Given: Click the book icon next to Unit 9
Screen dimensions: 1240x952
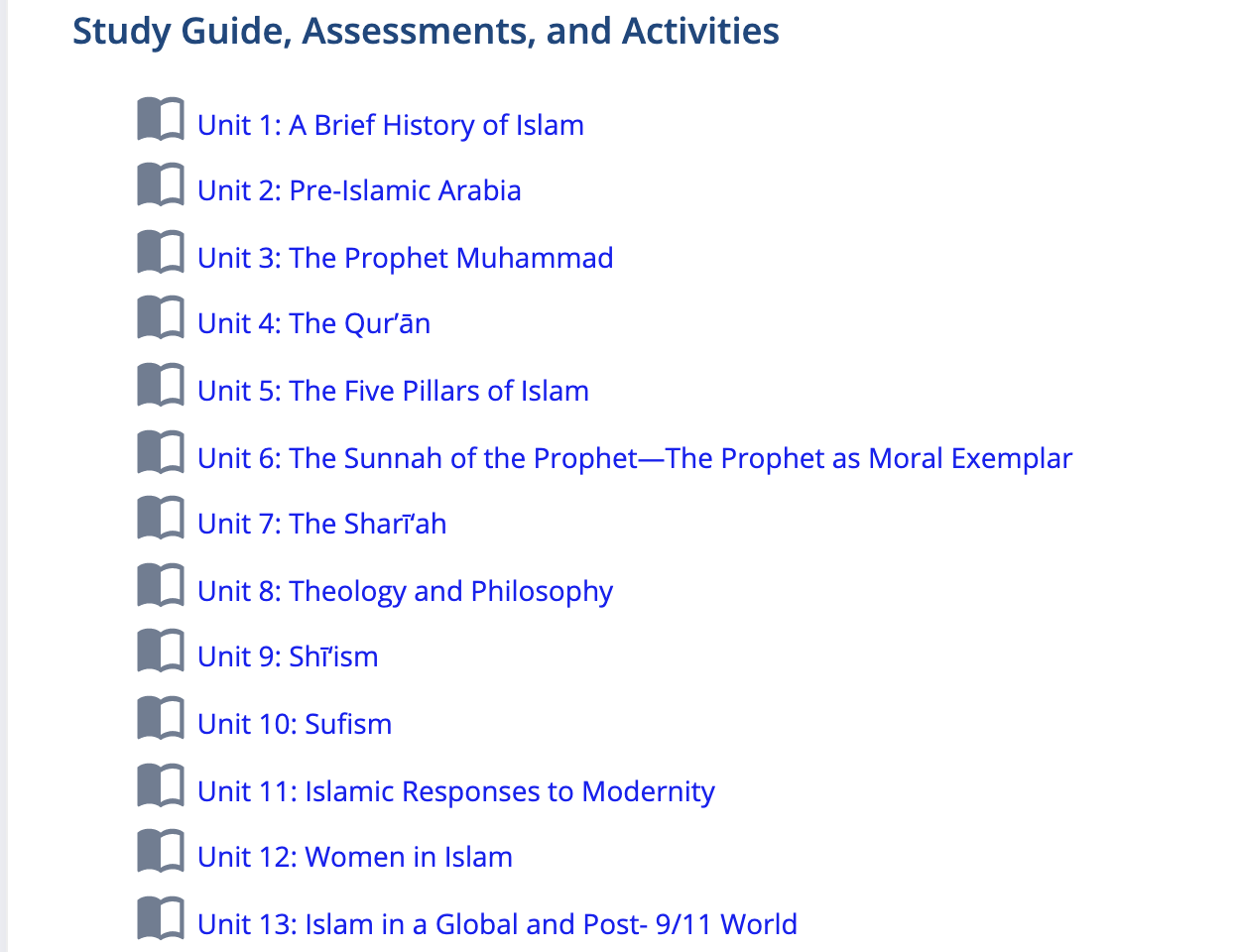Looking at the screenshot, I should tap(160, 651).
